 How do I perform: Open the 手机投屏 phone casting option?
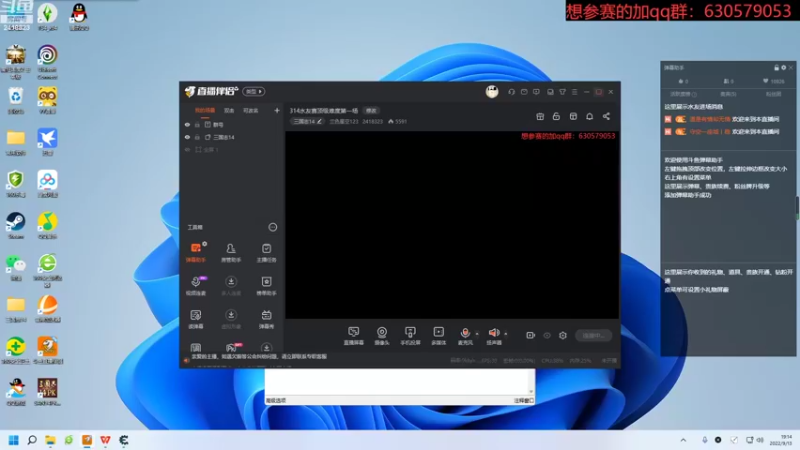410,336
